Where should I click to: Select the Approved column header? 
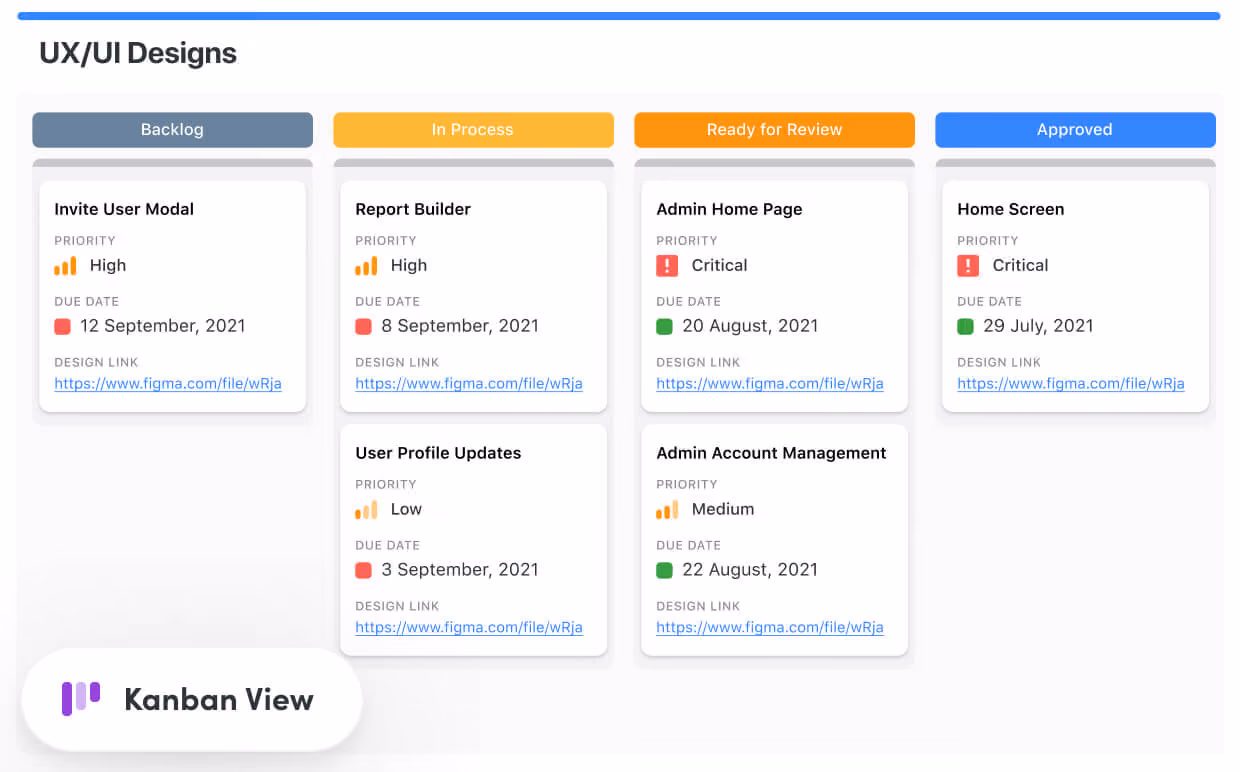pos(1075,130)
